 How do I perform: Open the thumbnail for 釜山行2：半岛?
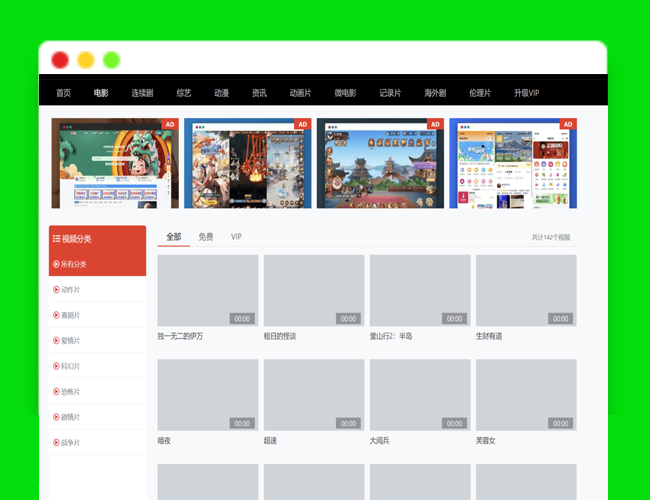(420, 290)
